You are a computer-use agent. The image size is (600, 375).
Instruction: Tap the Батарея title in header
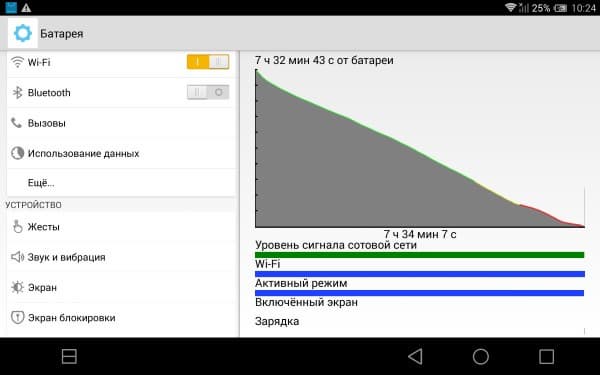(x=62, y=34)
